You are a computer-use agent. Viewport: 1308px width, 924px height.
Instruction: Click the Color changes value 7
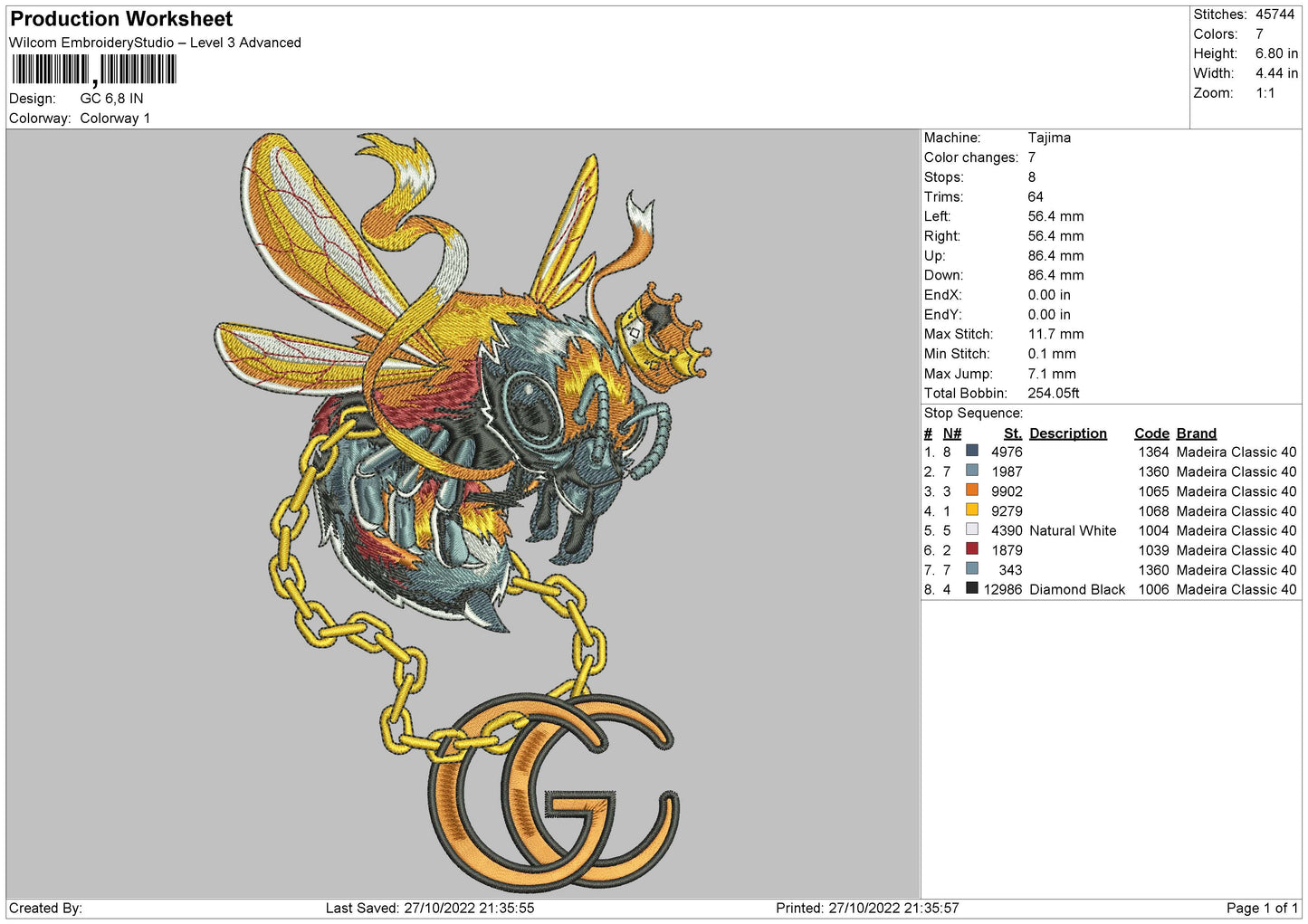[1032, 157]
